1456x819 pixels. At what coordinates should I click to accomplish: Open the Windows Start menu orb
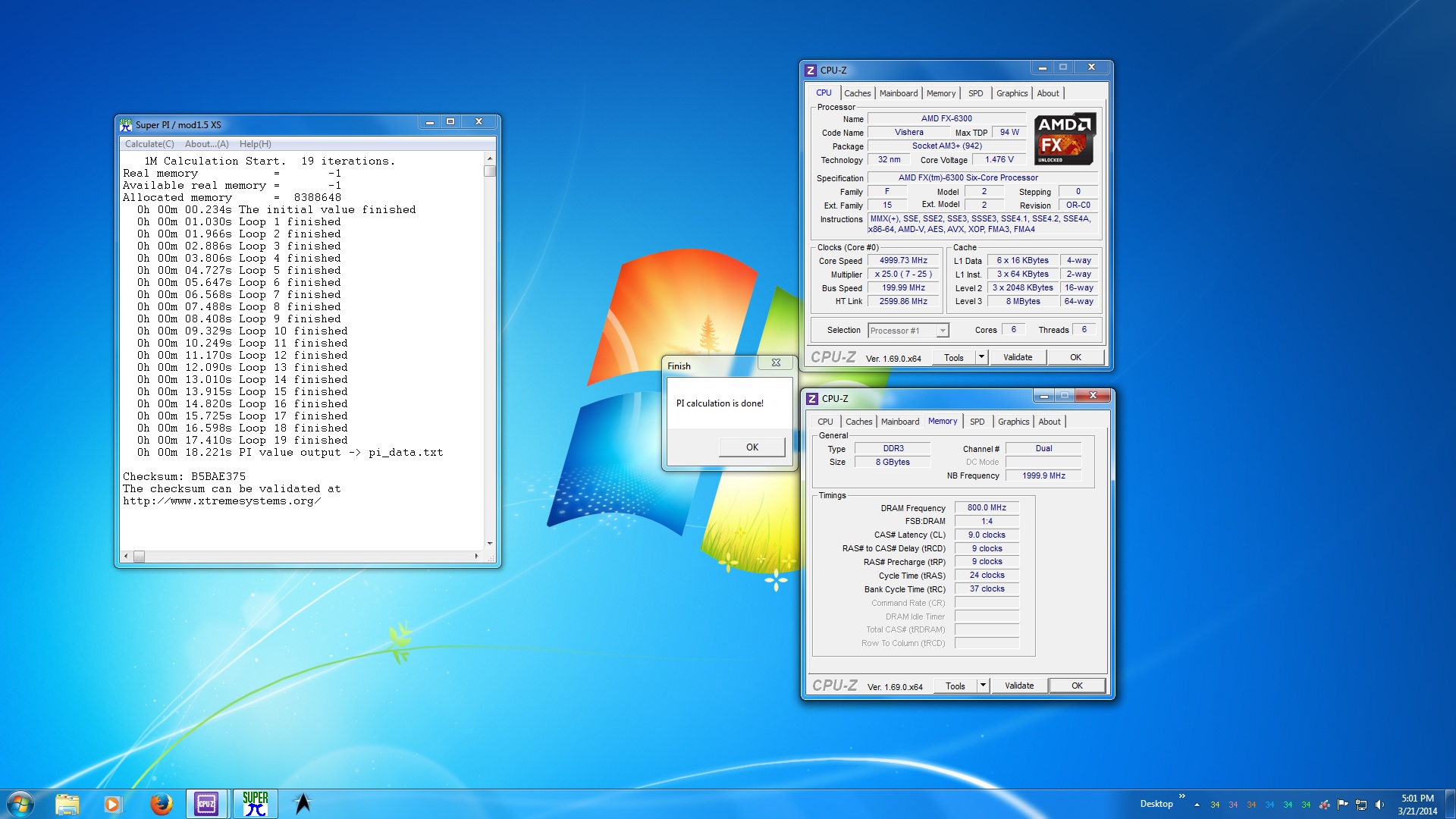pos(20,804)
